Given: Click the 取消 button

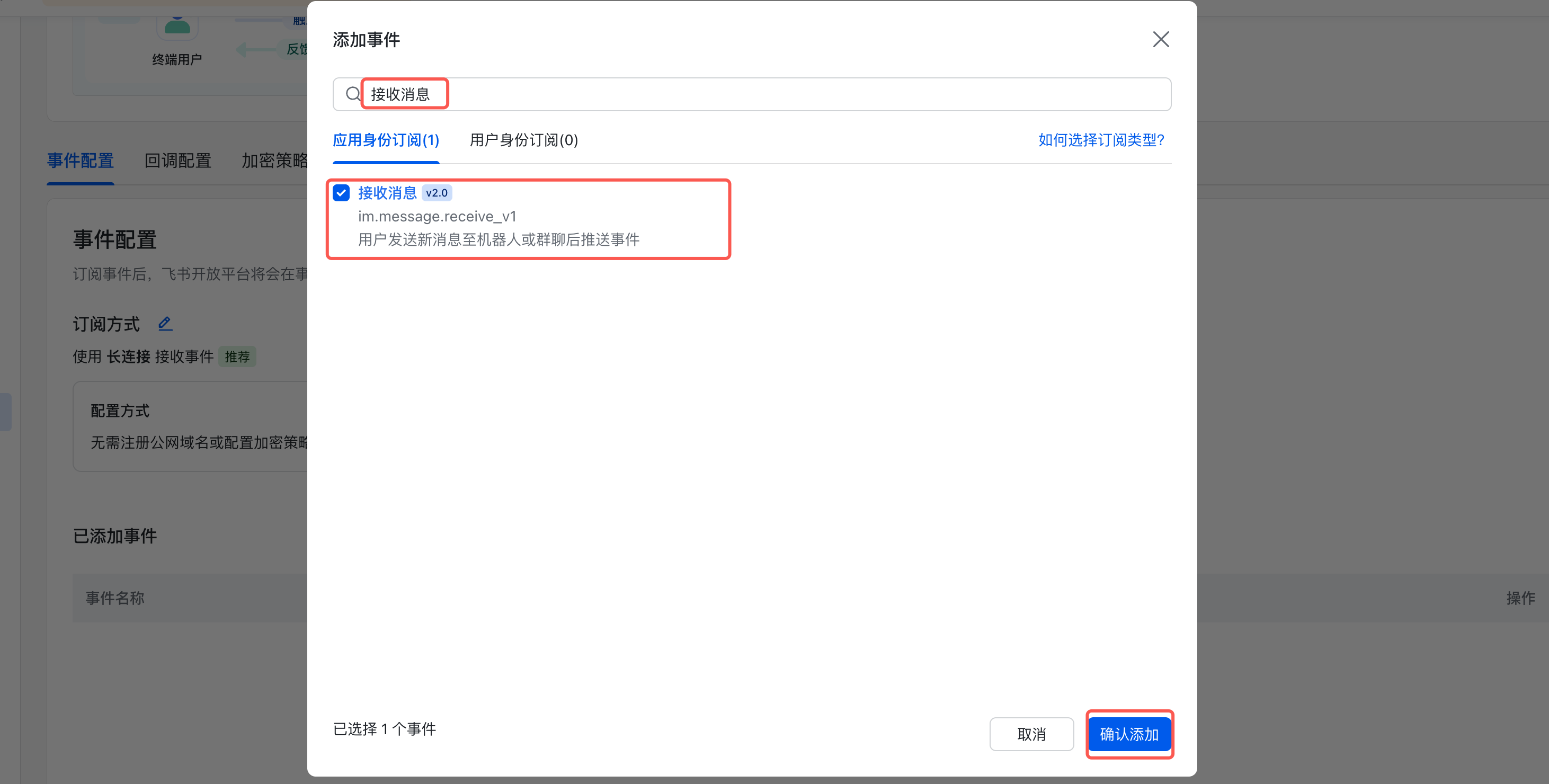Looking at the screenshot, I should 1031,734.
